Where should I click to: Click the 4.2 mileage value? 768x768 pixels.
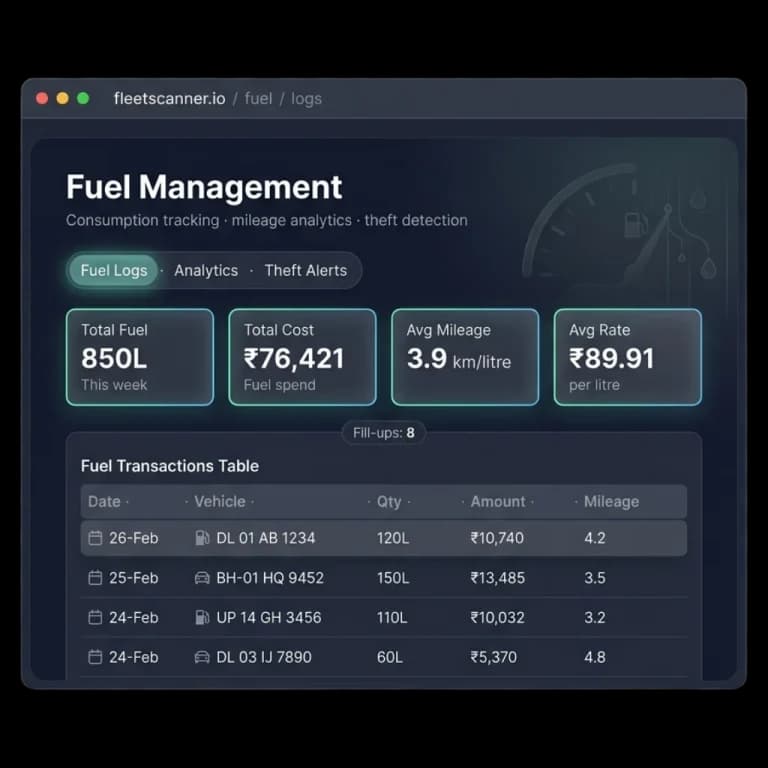(595, 538)
